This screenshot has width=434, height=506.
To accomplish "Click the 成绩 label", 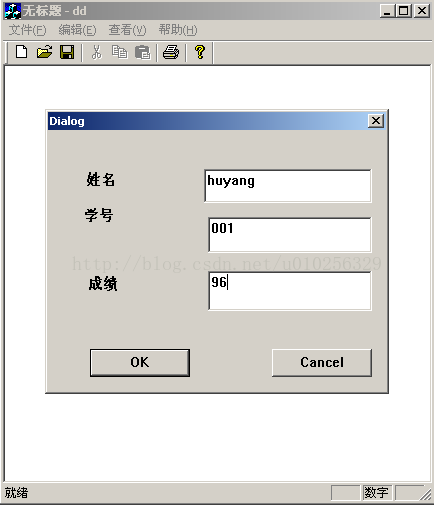I will pyautogui.click(x=103, y=284).
